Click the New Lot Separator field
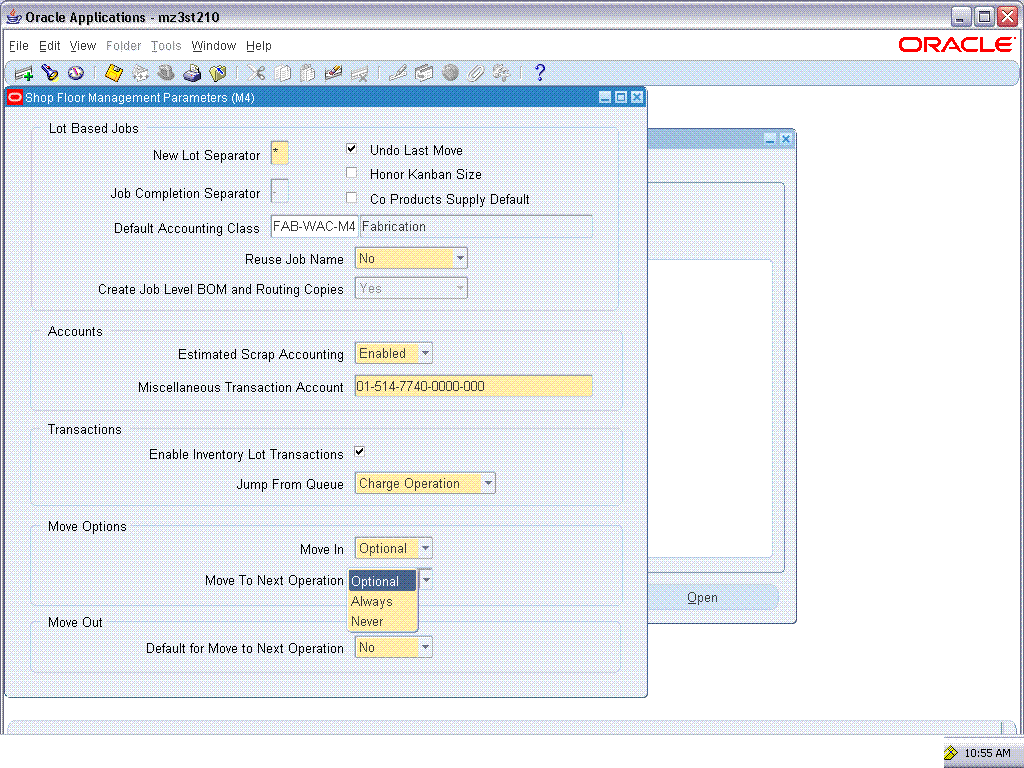 280,153
